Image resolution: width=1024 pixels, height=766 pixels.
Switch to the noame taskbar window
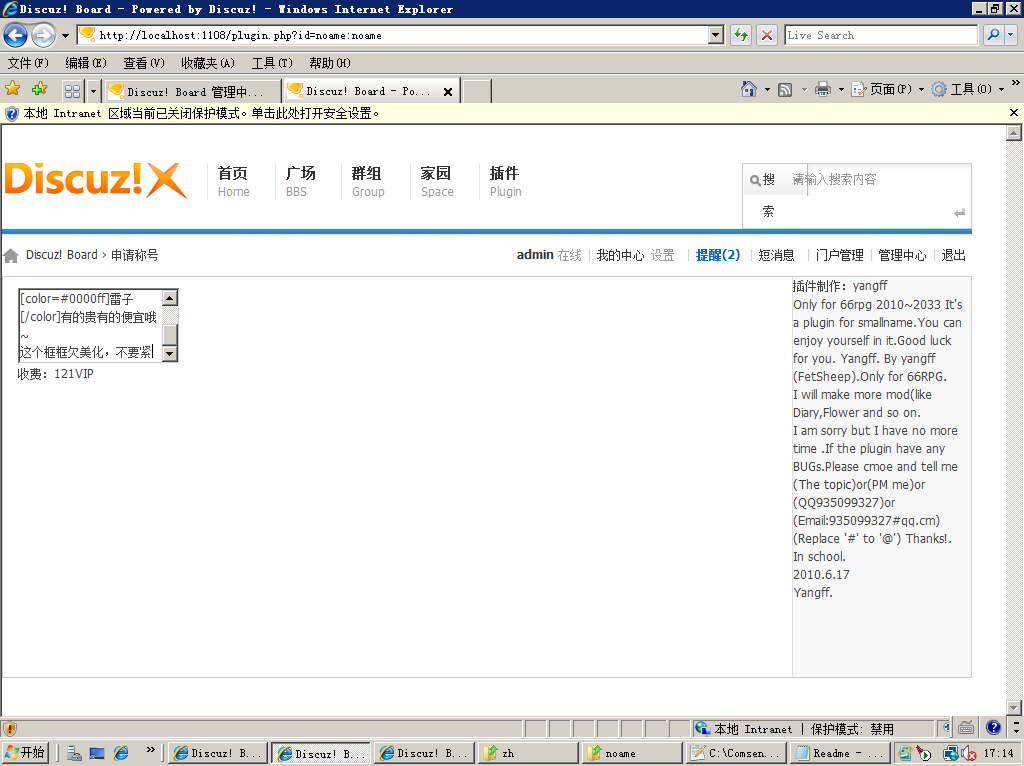(631, 753)
